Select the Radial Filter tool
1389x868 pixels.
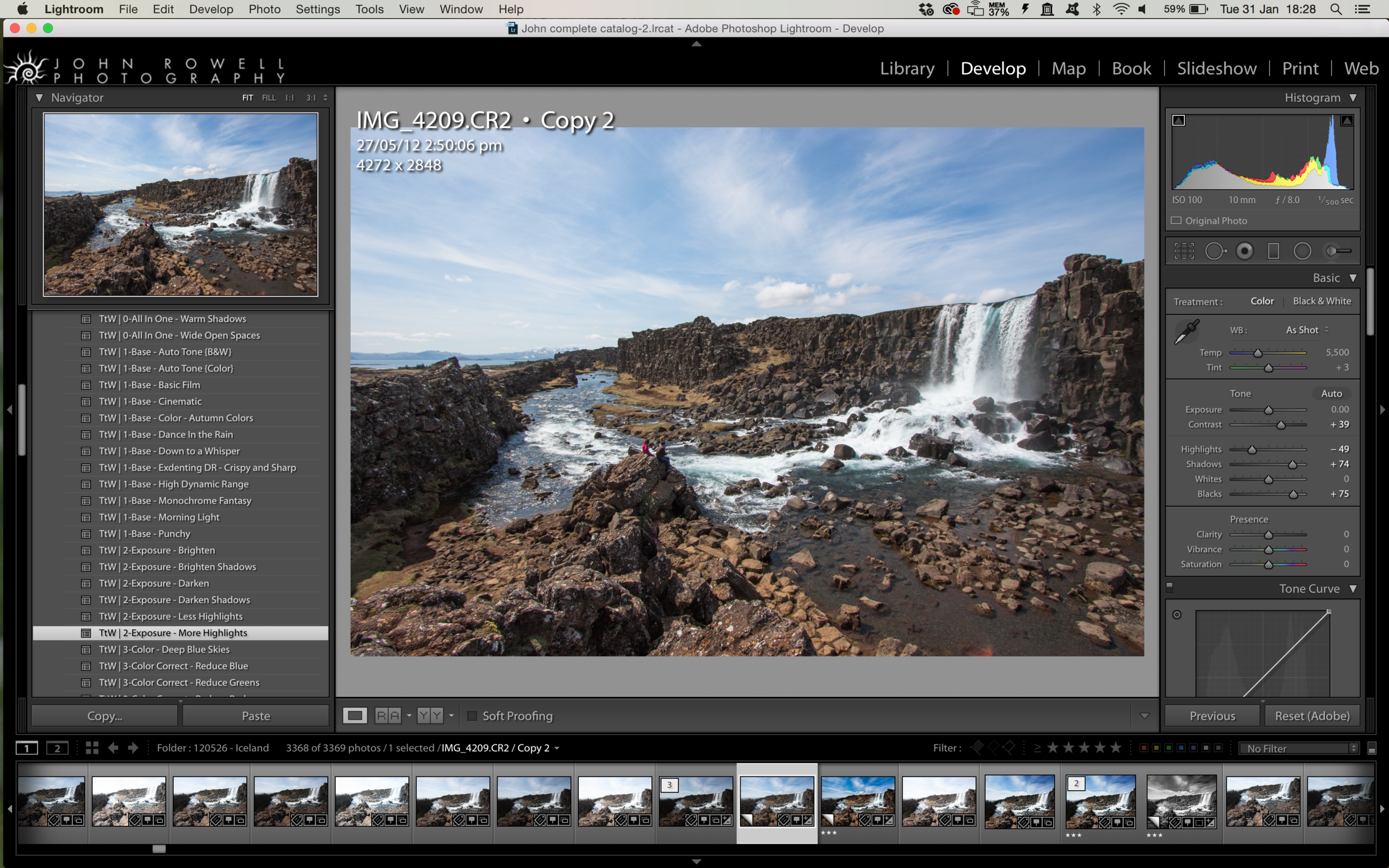(1302, 251)
